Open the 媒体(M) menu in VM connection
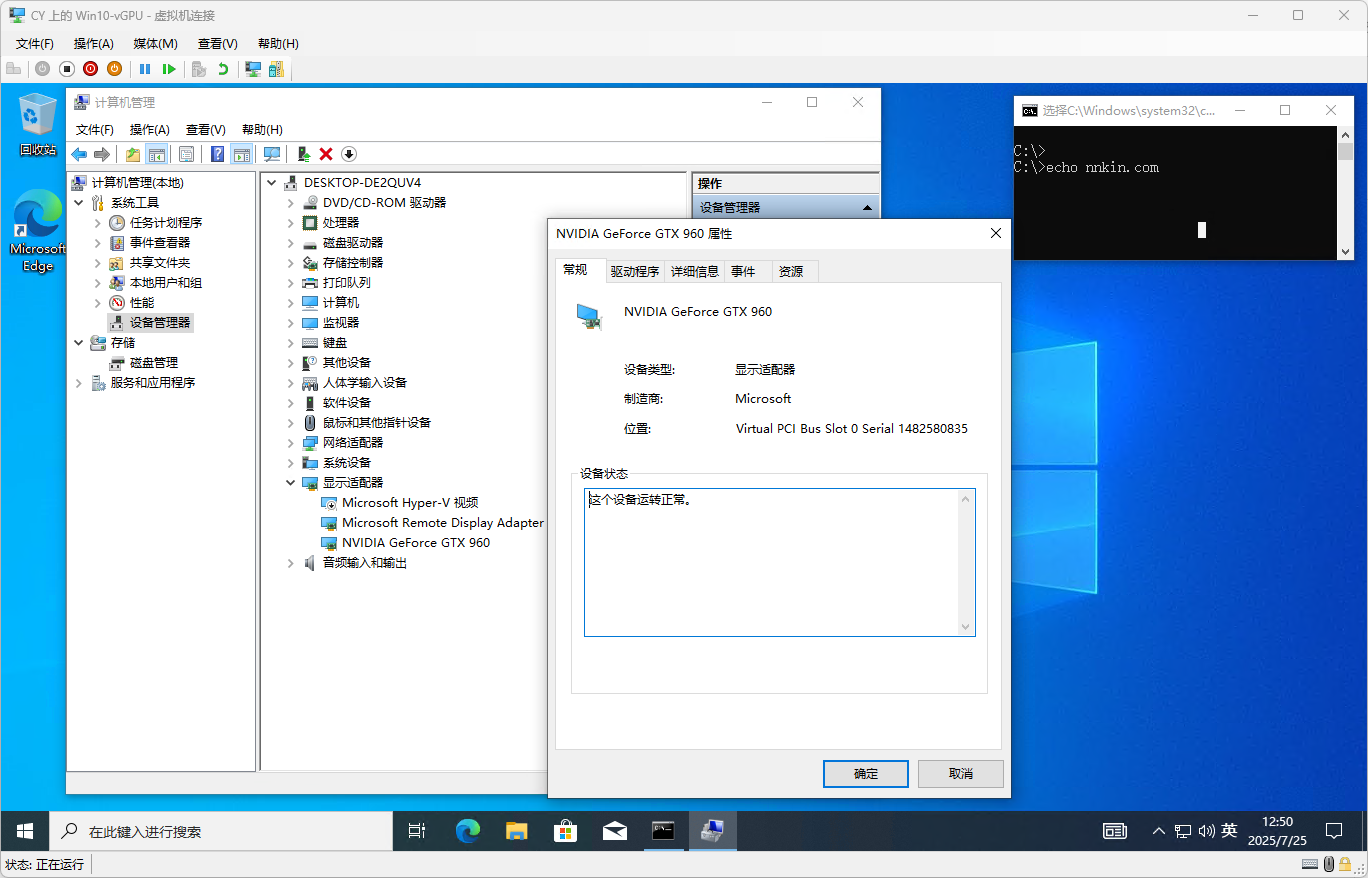Screen dimensions: 1368x878 coord(155,44)
